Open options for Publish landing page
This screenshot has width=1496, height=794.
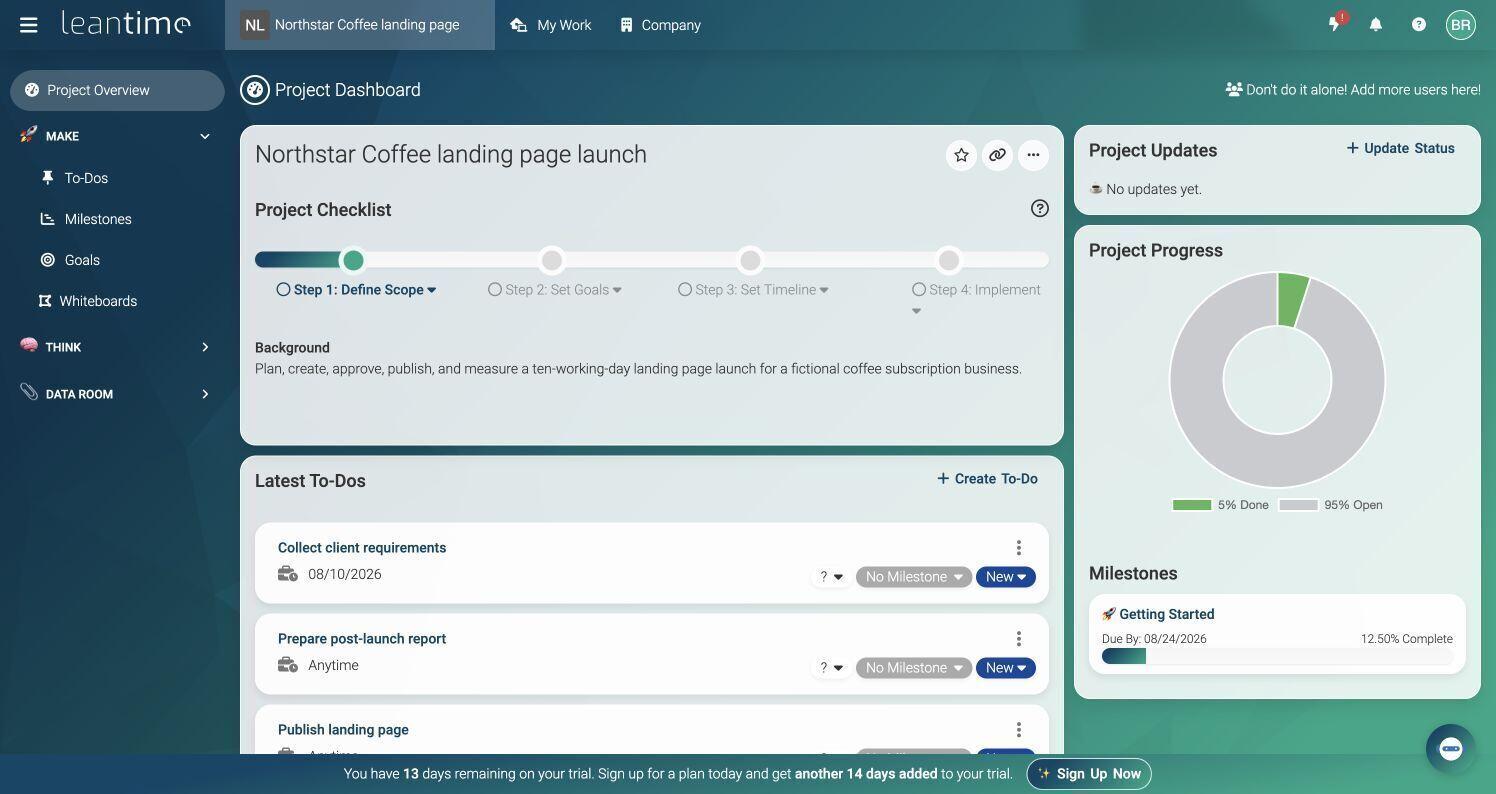(1018, 730)
